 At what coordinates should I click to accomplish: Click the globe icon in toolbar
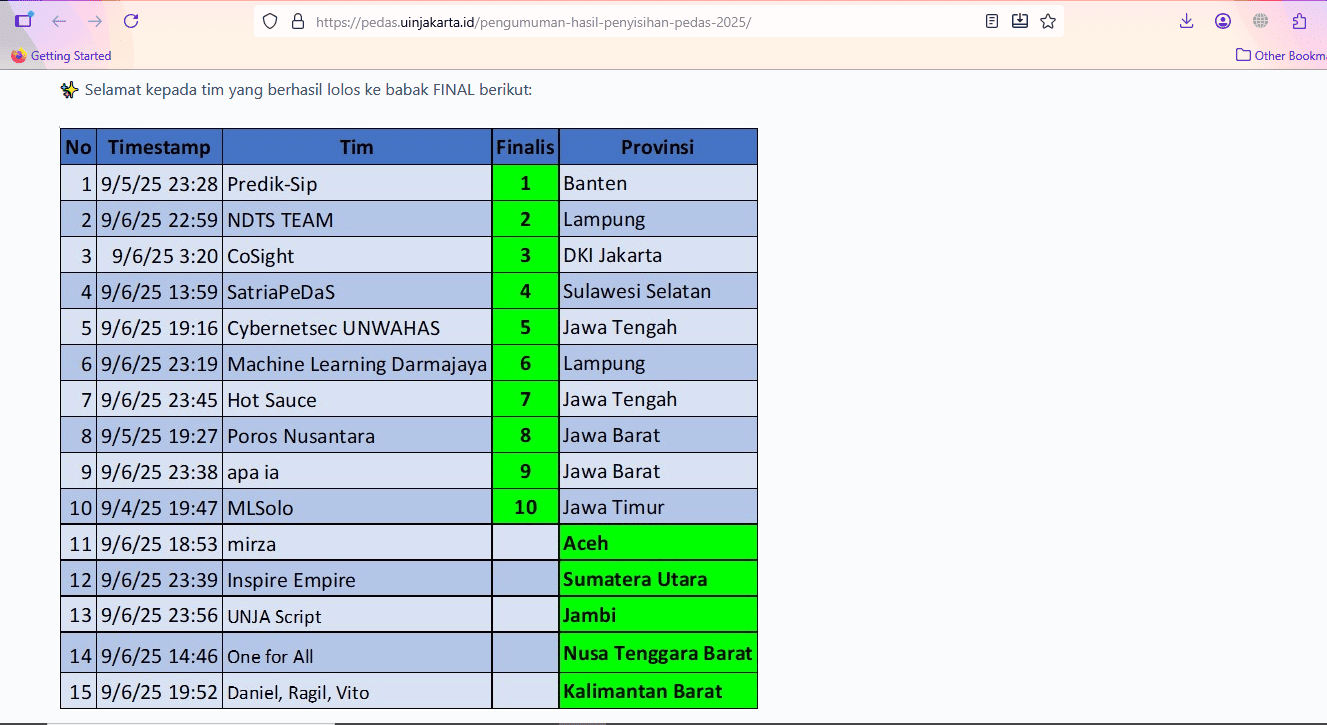click(1260, 21)
